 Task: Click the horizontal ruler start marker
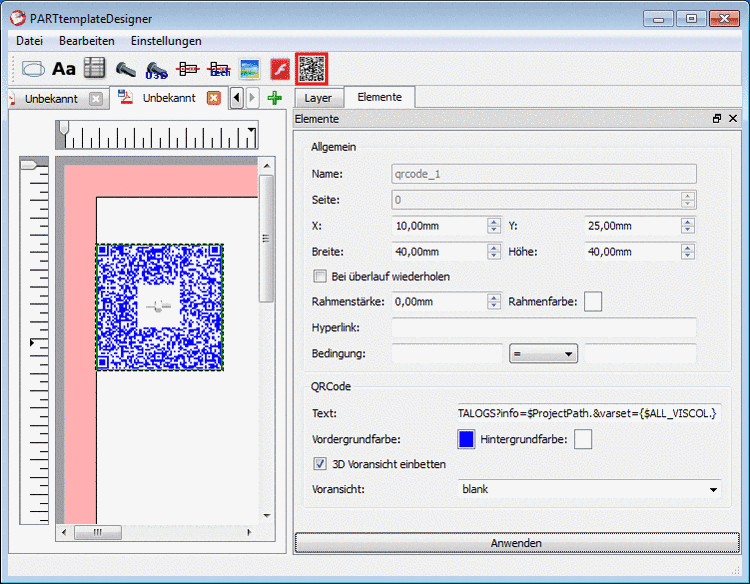pyautogui.click(x=64, y=129)
